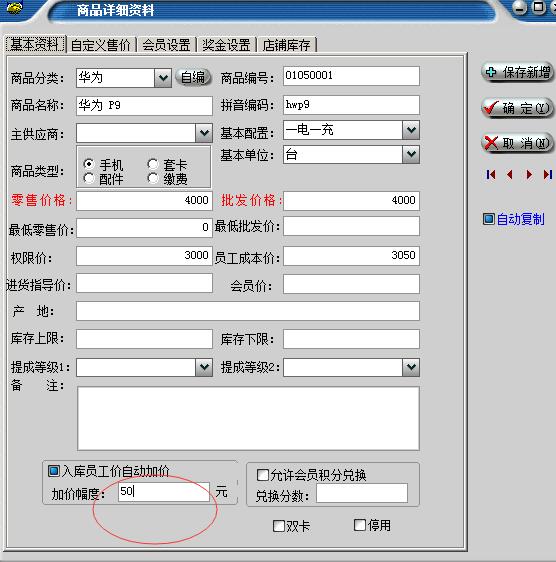Click the 备注 text area
The width and height of the screenshot is (556, 562).
[x=248, y=418]
